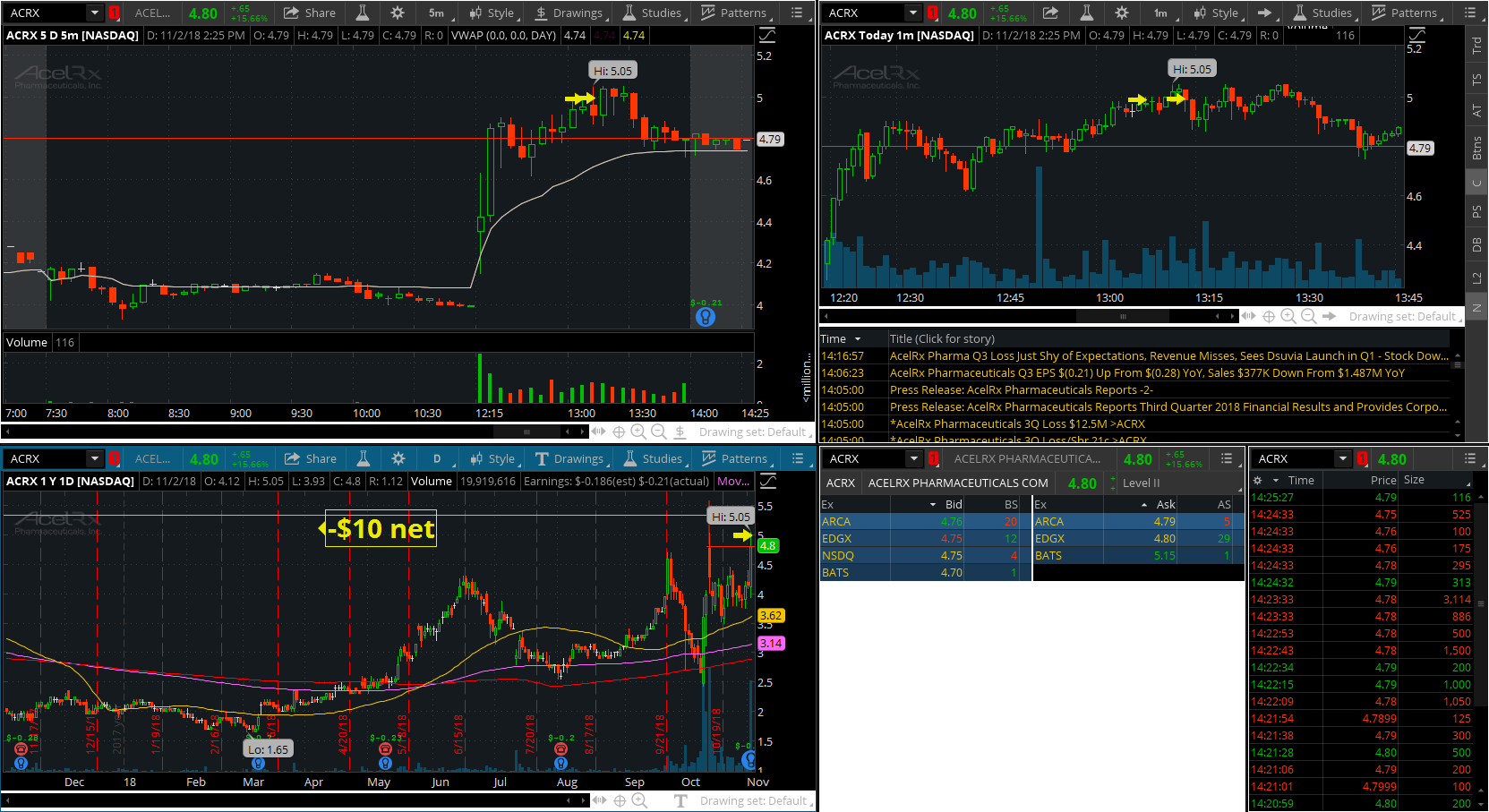Screen dimensions: 1489x812
Task: Open settings gear in the daily chart toolbar
Action: point(398,458)
